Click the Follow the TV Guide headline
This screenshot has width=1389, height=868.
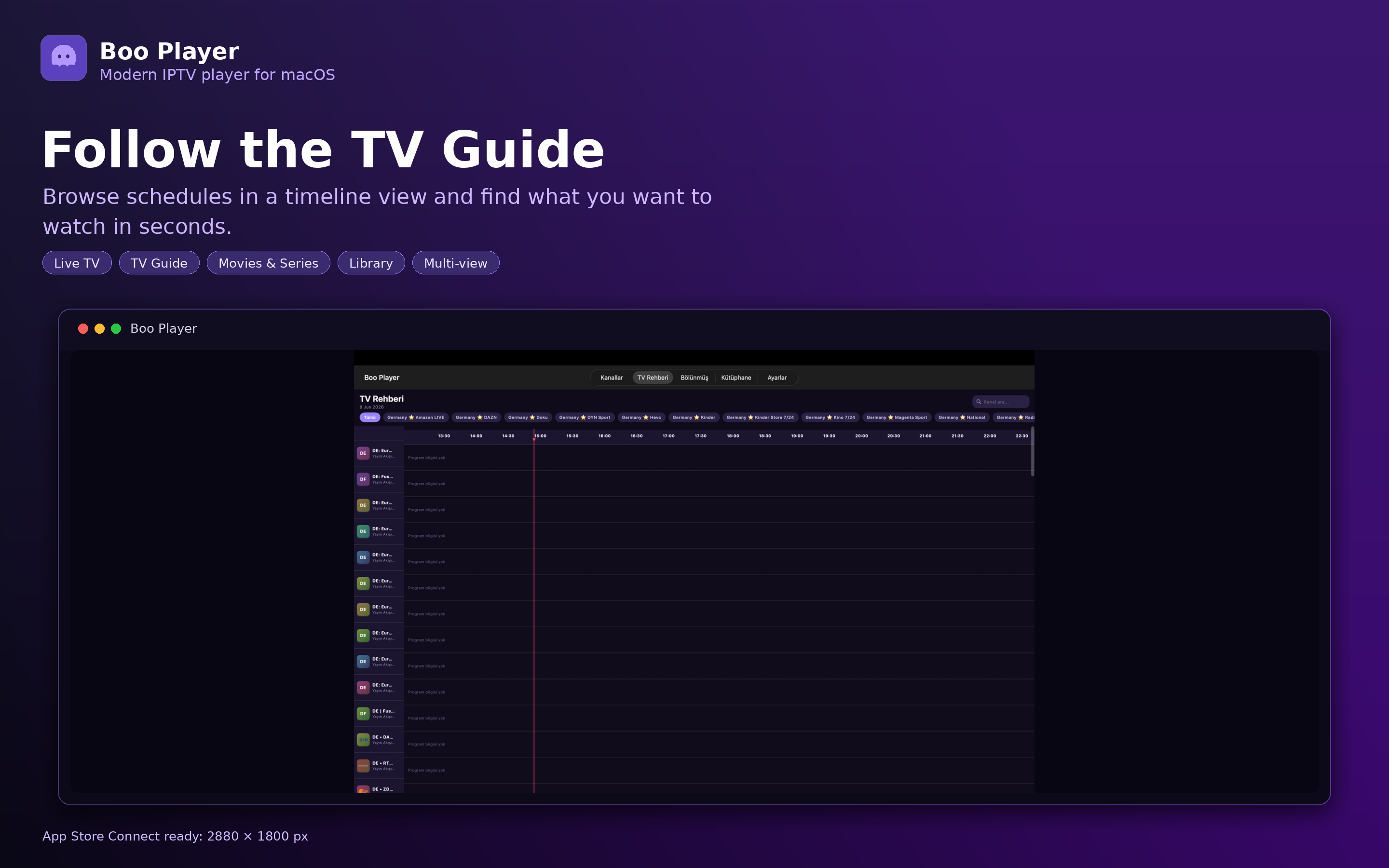(x=324, y=149)
